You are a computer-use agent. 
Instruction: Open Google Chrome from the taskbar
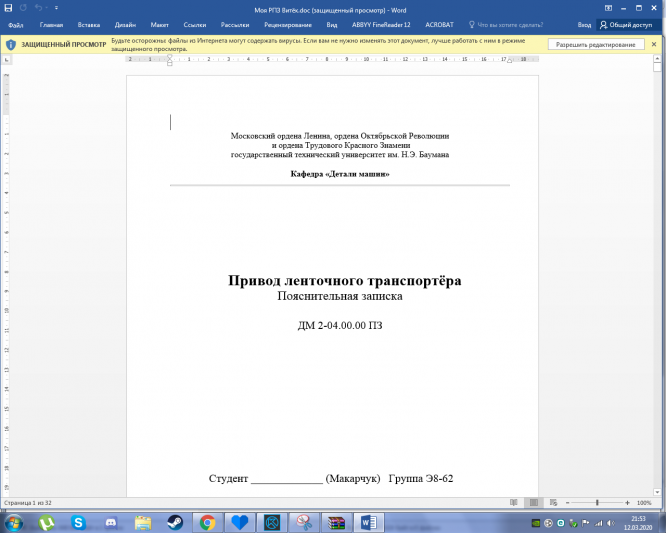pos(207,522)
